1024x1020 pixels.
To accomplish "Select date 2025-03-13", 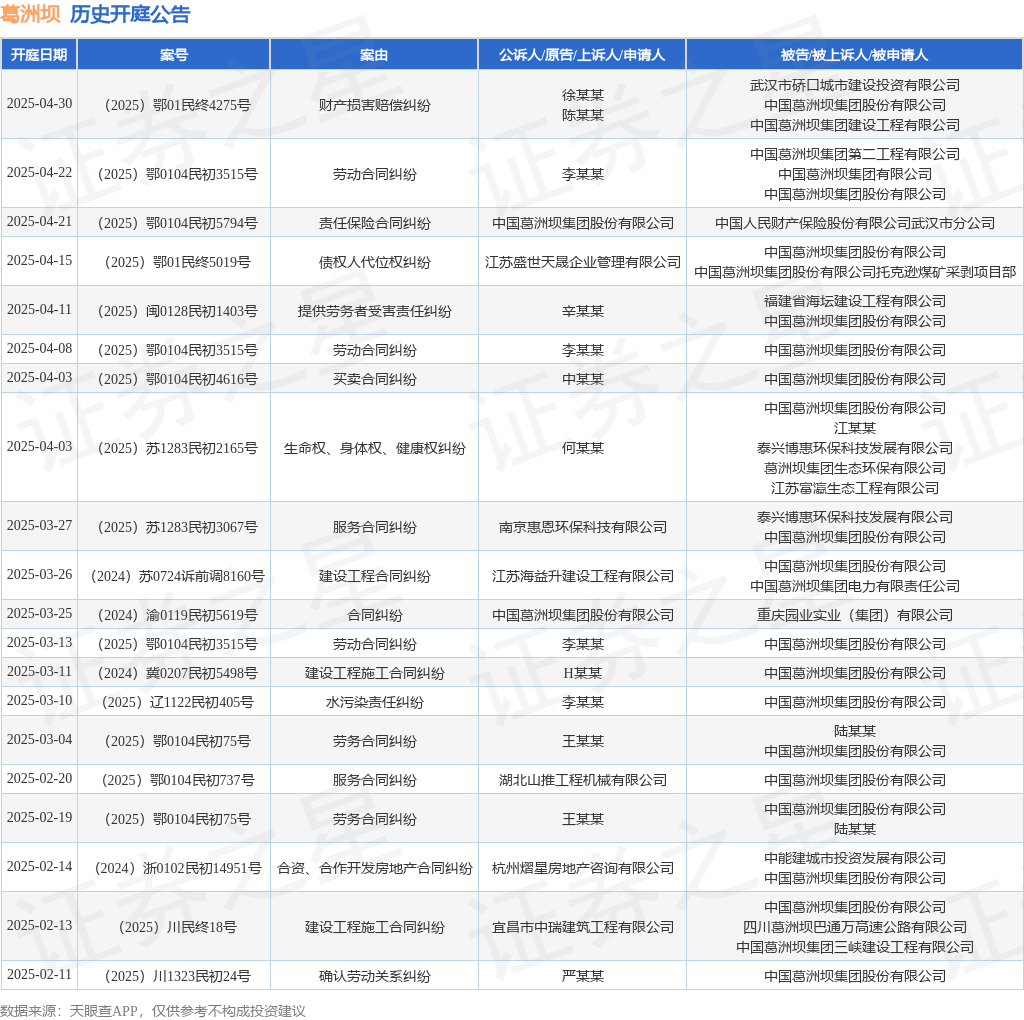I will (x=39, y=643).
